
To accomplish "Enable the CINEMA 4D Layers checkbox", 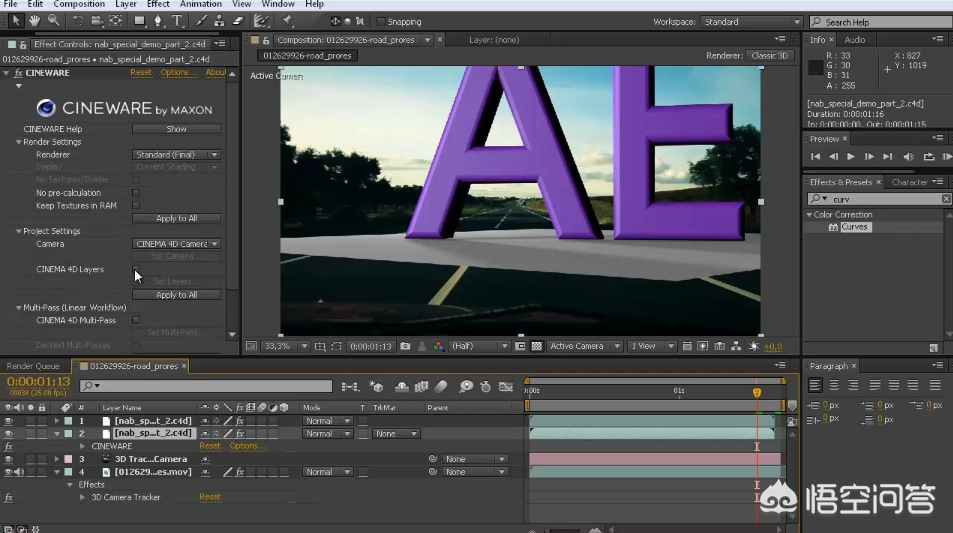I will [136, 269].
